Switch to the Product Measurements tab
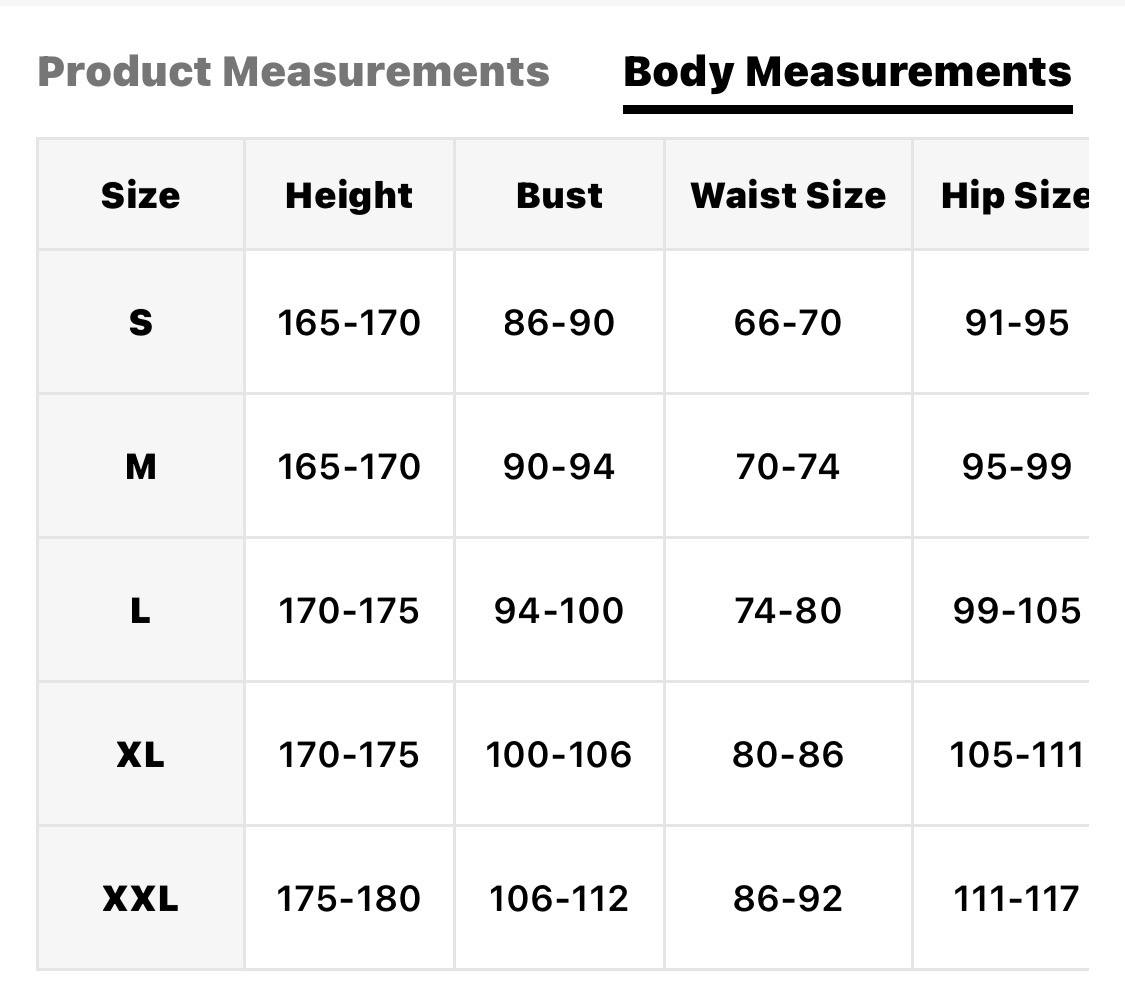The image size is (1125, 997). [293, 72]
